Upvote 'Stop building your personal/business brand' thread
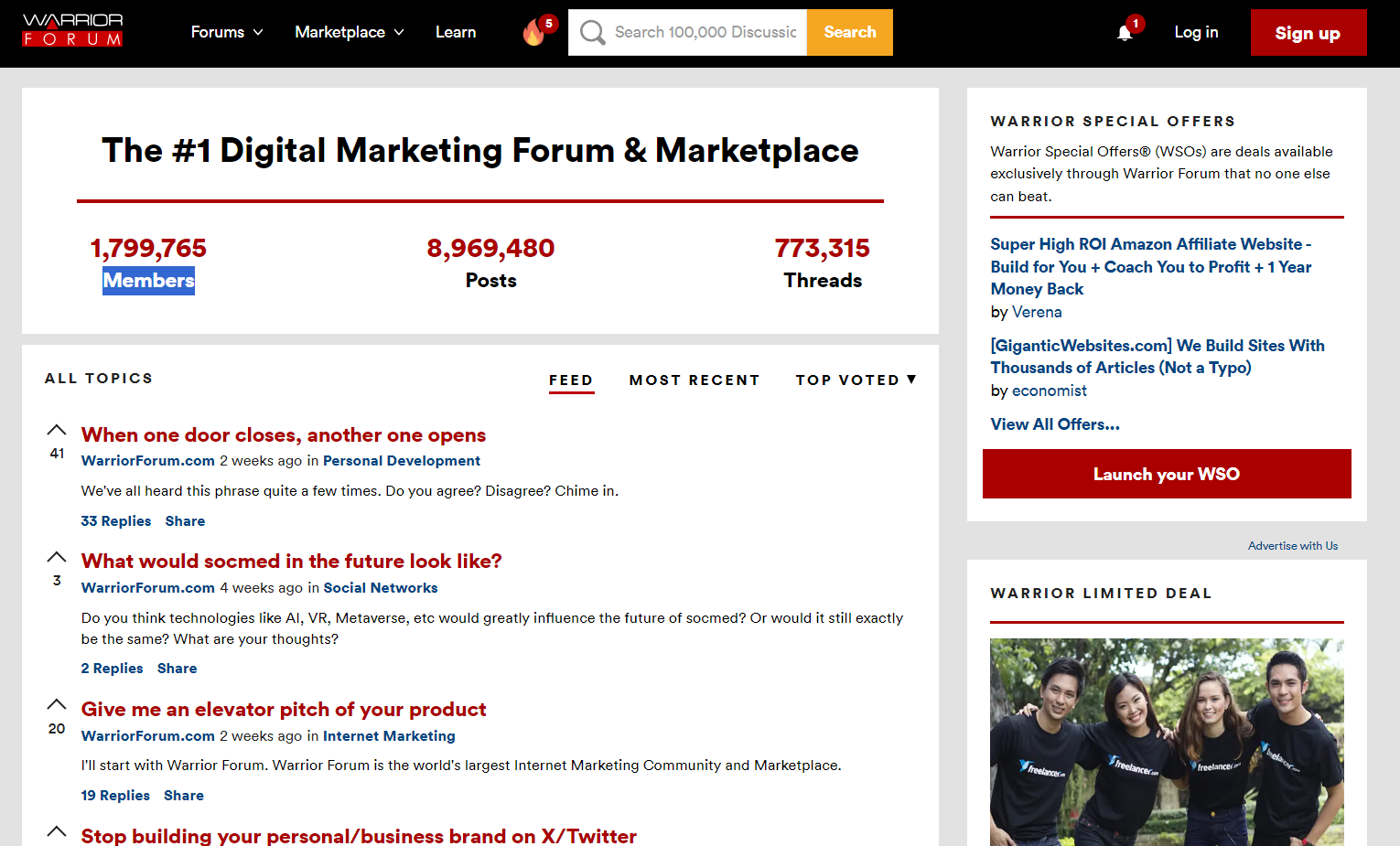 click(x=57, y=831)
